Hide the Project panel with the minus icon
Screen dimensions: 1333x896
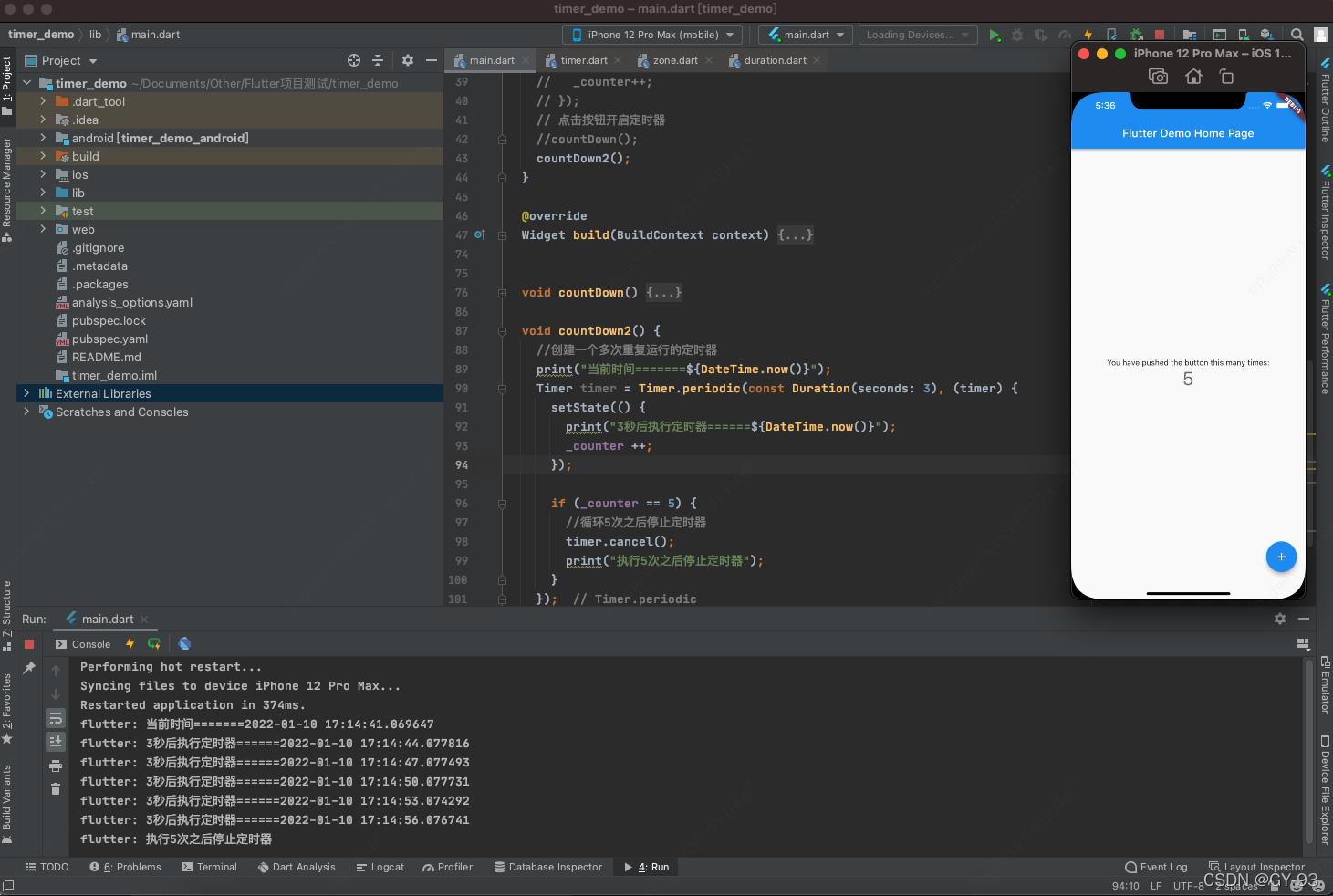[432, 60]
